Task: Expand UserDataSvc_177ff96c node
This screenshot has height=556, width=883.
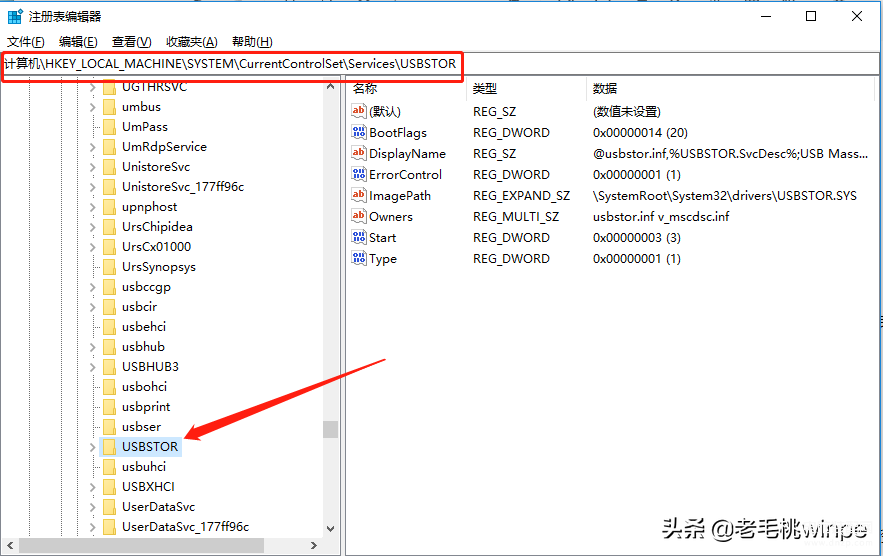Action: coord(93,527)
